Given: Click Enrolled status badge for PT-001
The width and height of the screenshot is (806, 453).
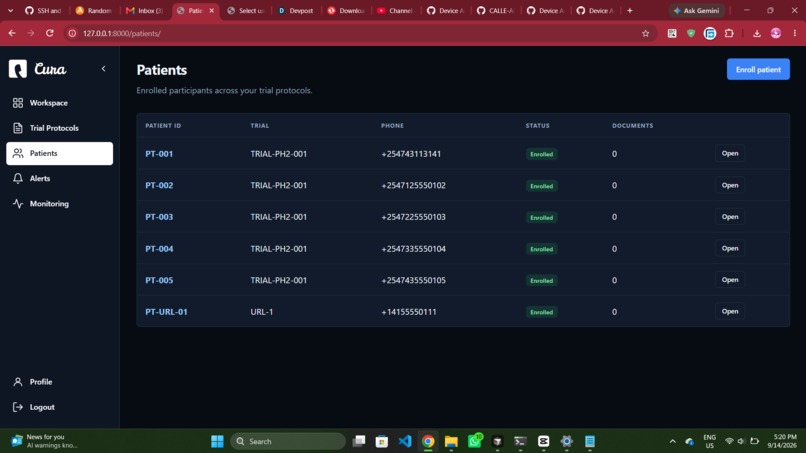Looking at the screenshot, I should [541, 154].
